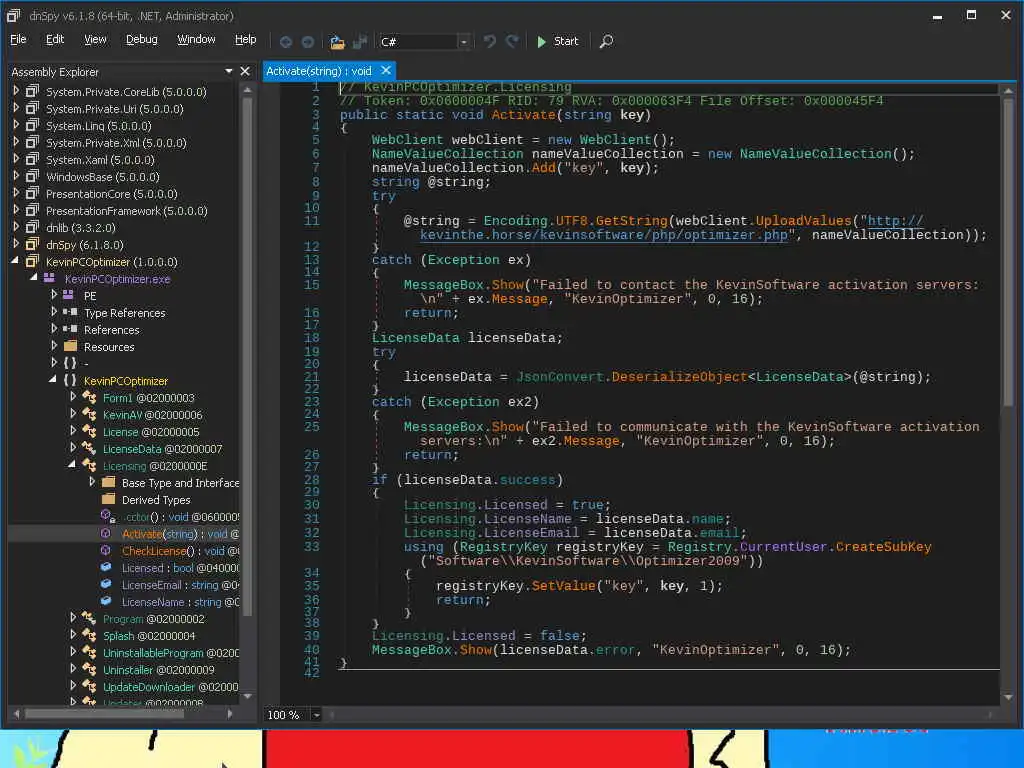The height and width of the screenshot is (768, 1024).
Task: Collapse the KevinPCOptimizer (1.0.0.0) assembly
Action: click(16, 261)
